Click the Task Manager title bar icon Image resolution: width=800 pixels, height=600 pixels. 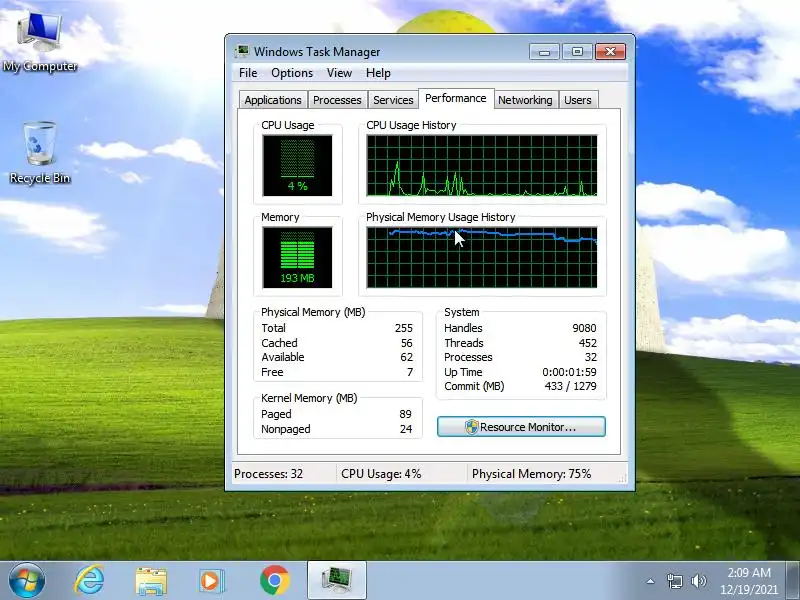[x=242, y=52]
